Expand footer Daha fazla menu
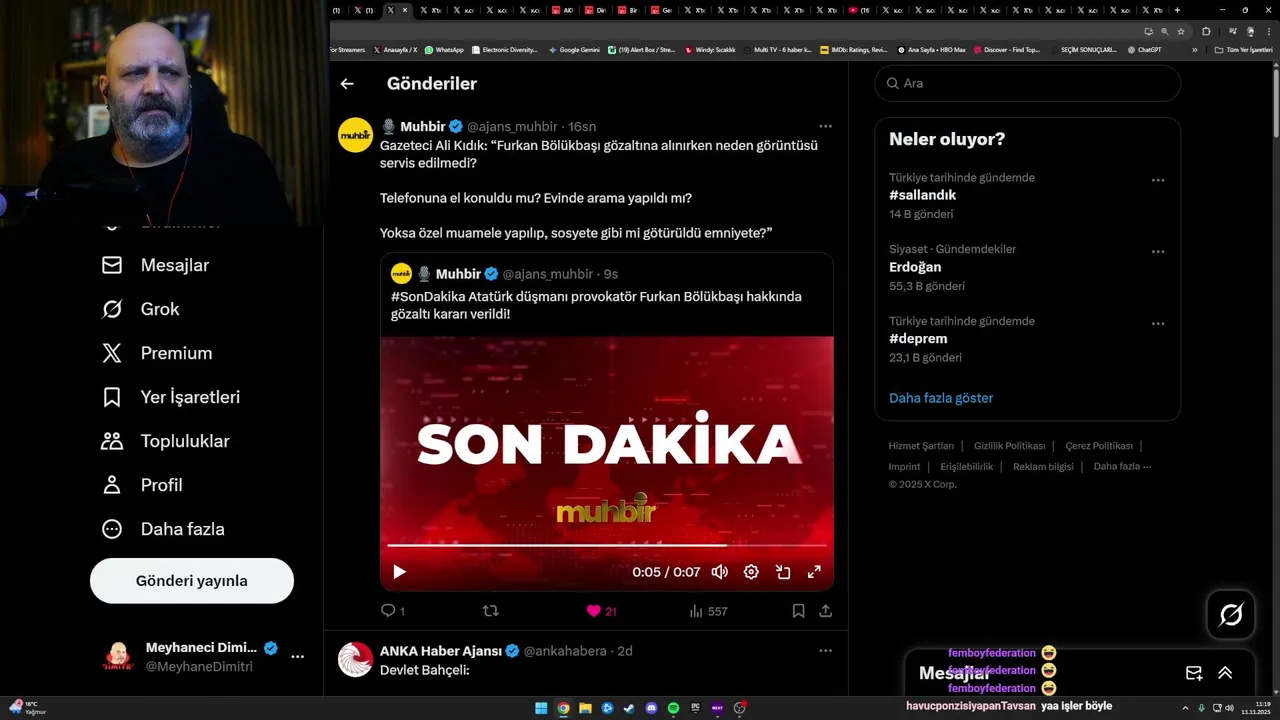 [x=1122, y=466]
